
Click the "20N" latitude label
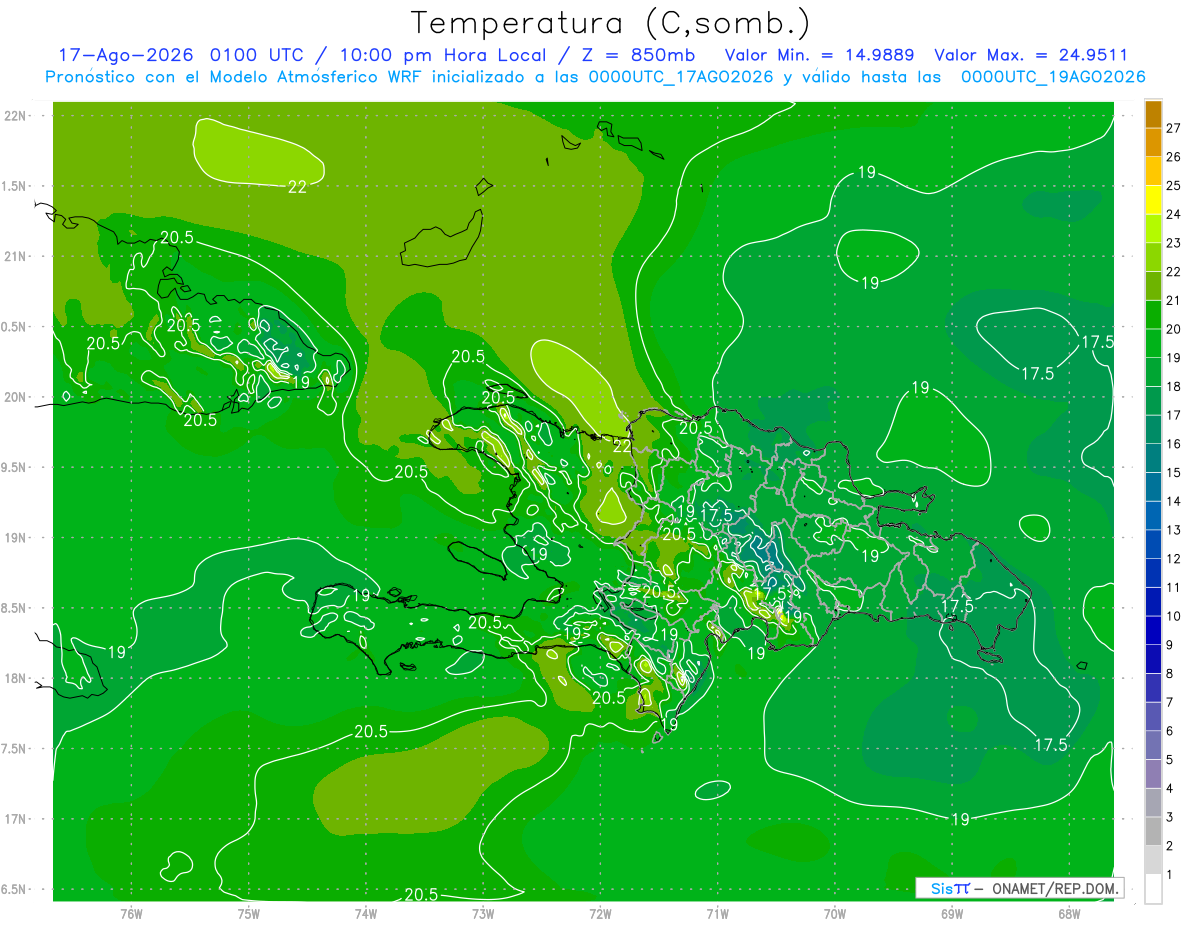tap(14, 397)
